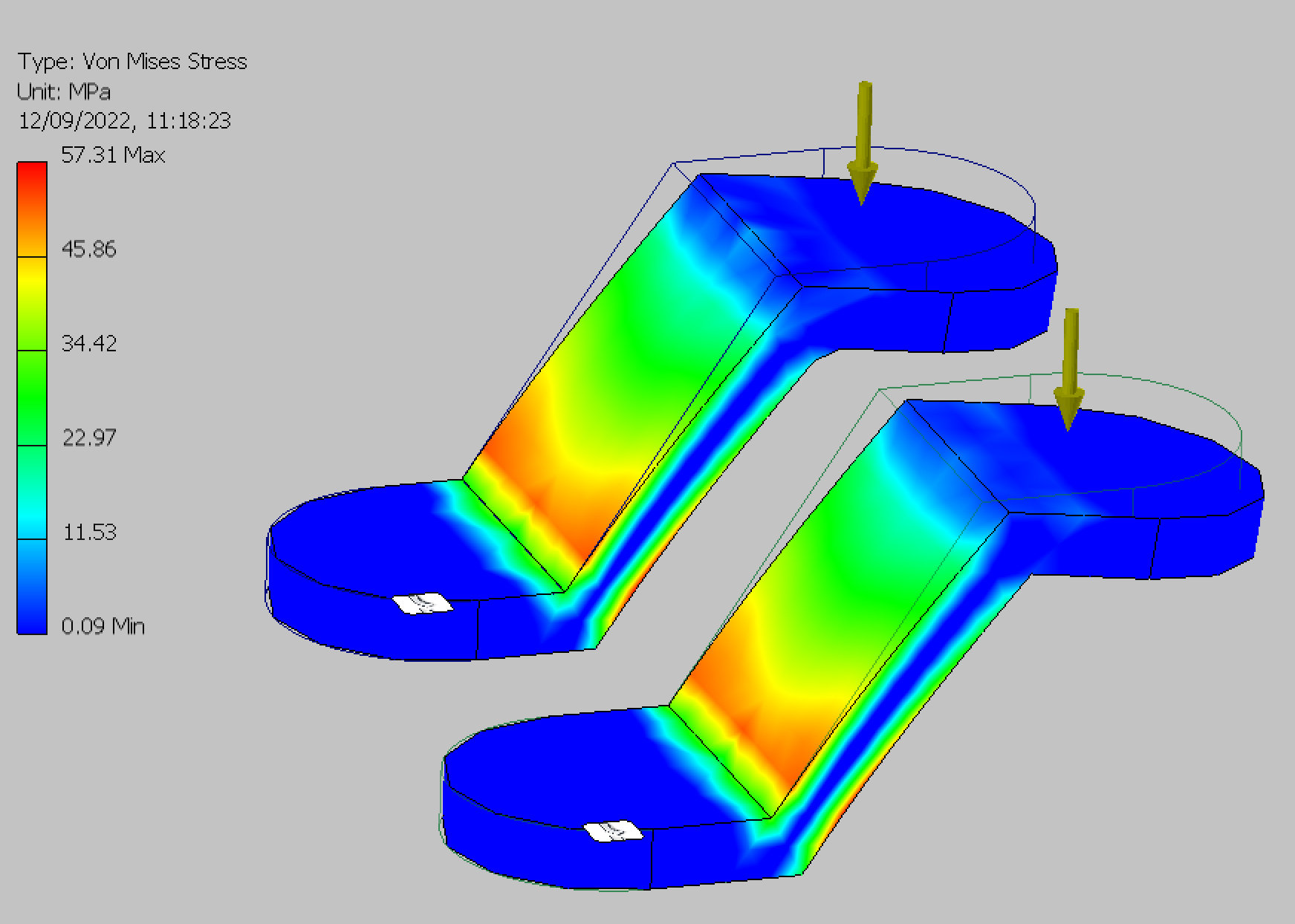Screen dimensions: 1295x924
Task: Click the Von Mises Stress title text
Action: (x=134, y=62)
